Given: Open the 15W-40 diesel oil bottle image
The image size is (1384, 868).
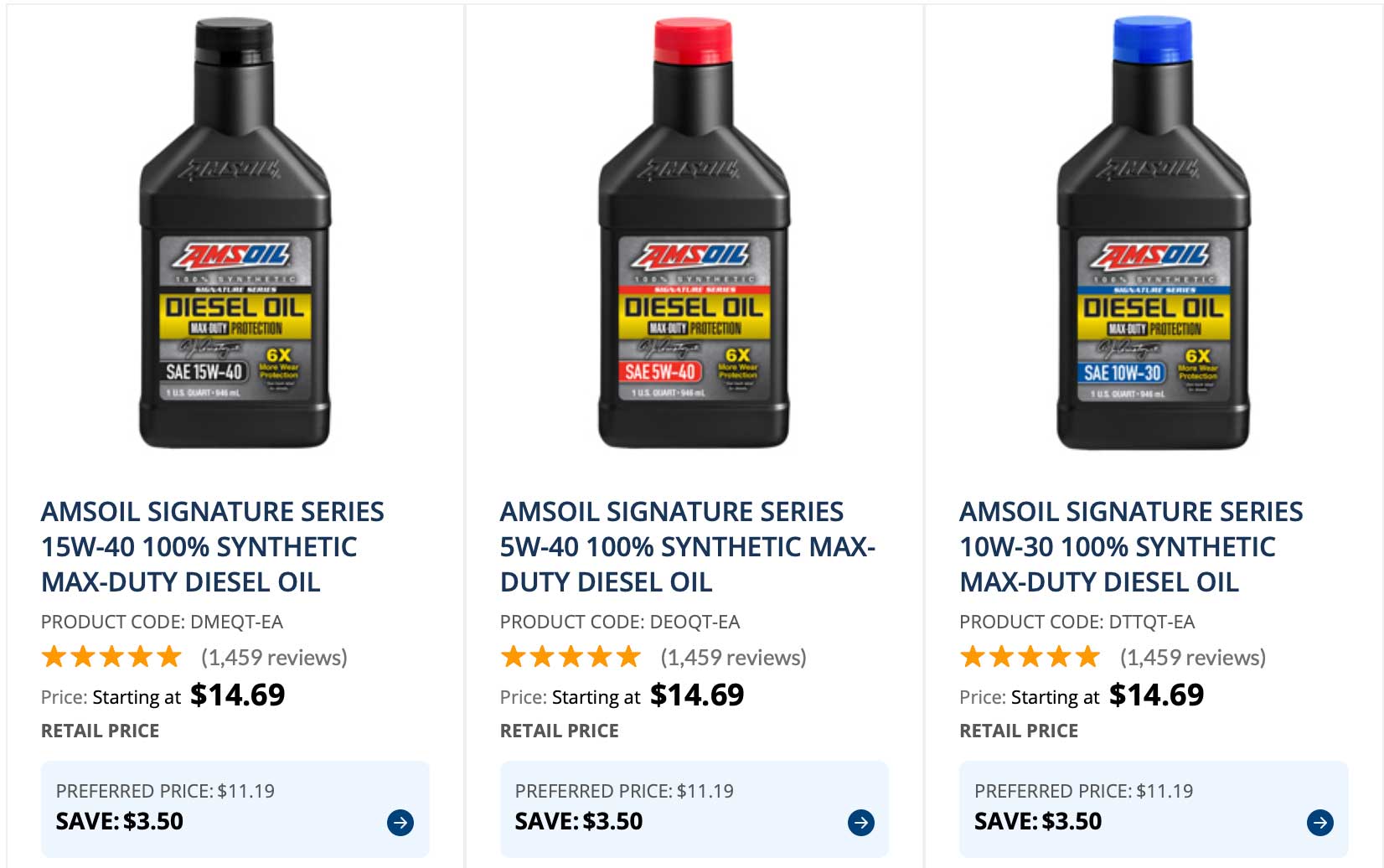Looking at the screenshot, I should (x=235, y=235).
